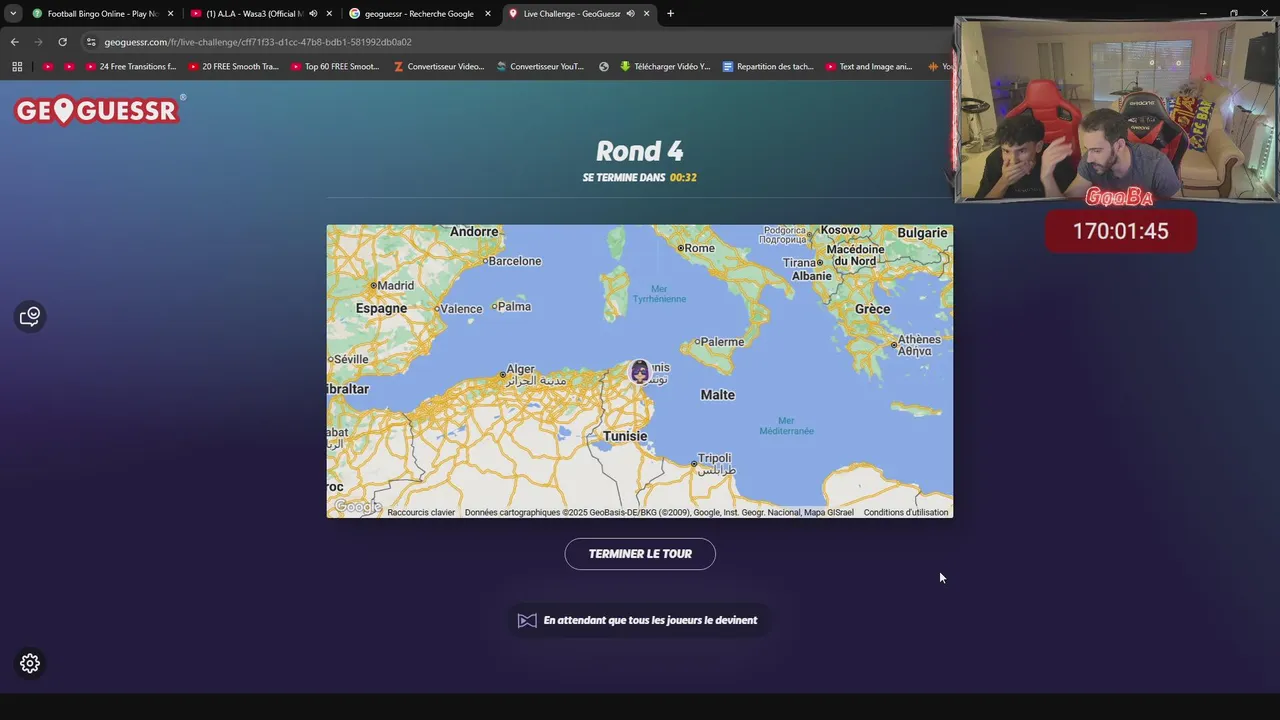The image size is (1280, 720).
Task: Click the Athènes label on map
Action: [x=919, y=340]
